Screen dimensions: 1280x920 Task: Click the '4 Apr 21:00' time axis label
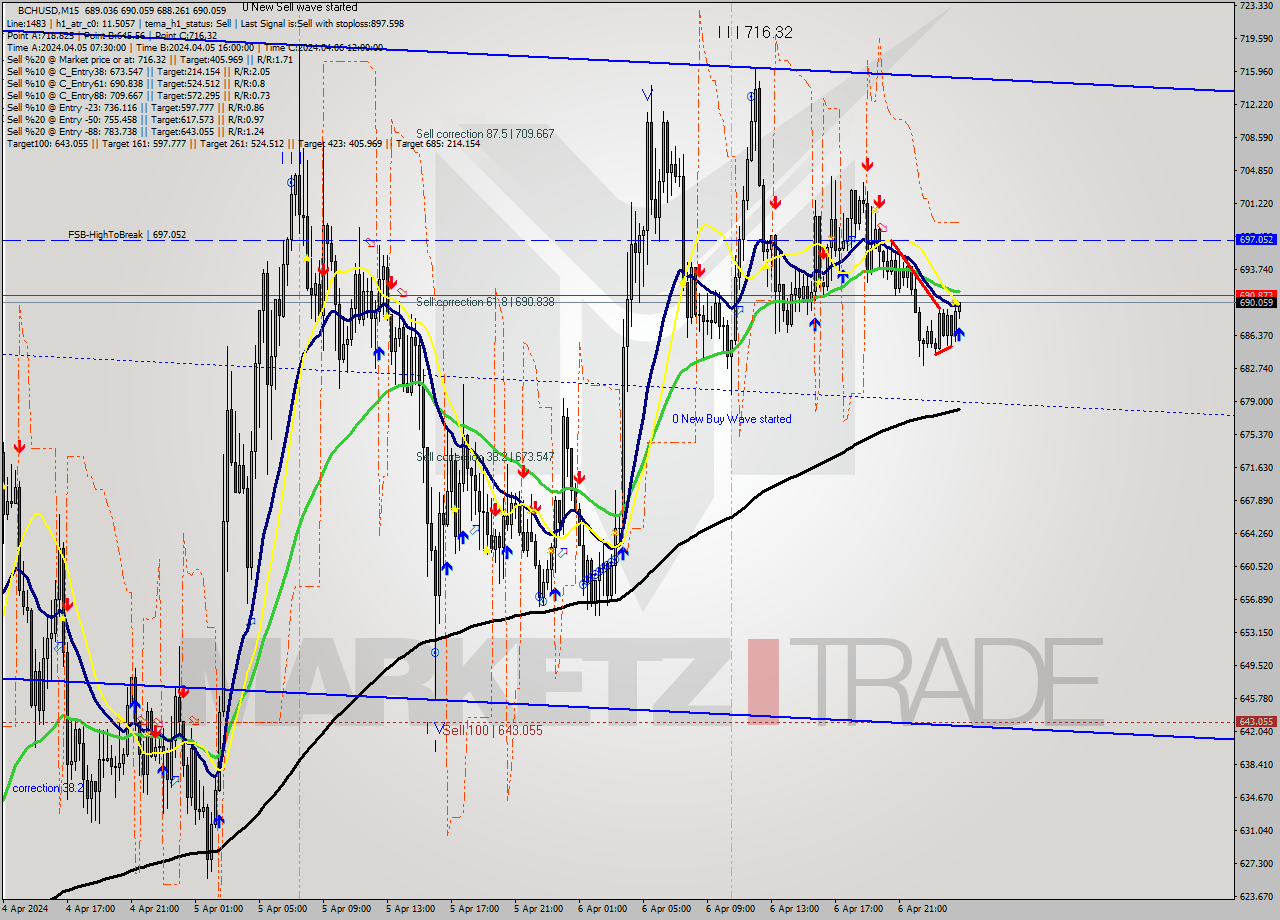click(155, 910)
